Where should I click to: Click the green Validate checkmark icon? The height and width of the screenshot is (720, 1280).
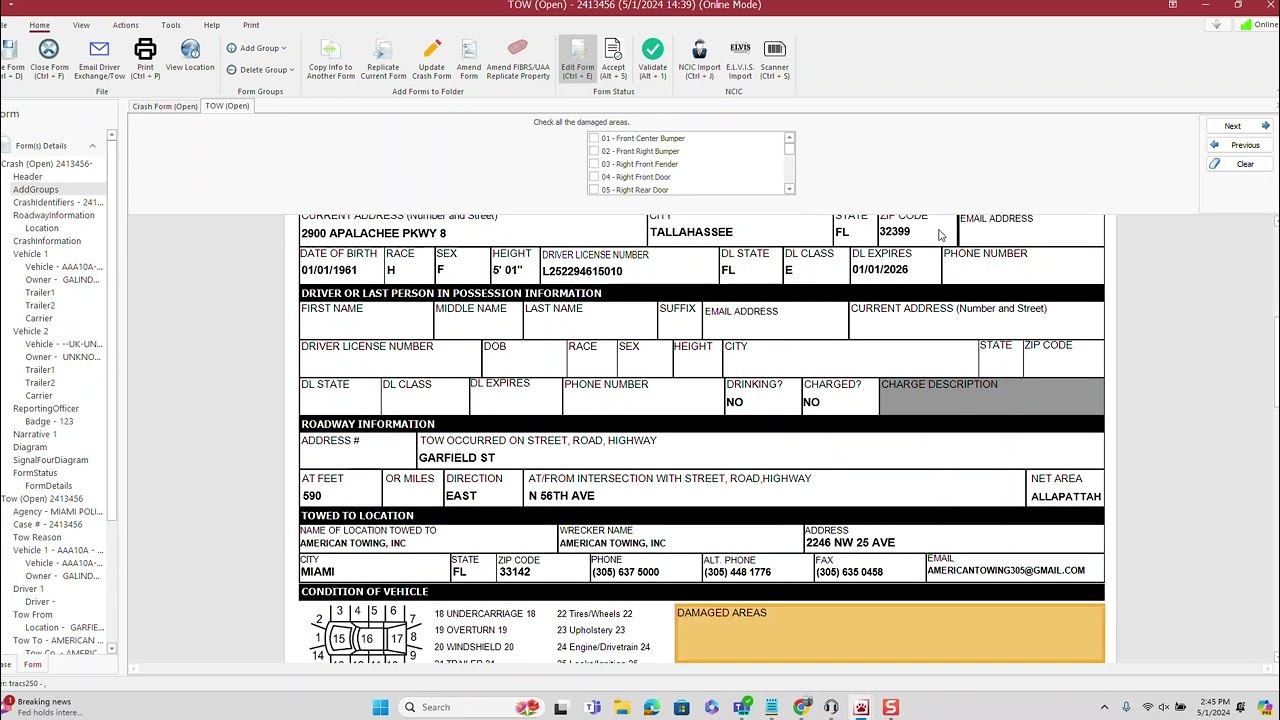click(x=653, y=49)
